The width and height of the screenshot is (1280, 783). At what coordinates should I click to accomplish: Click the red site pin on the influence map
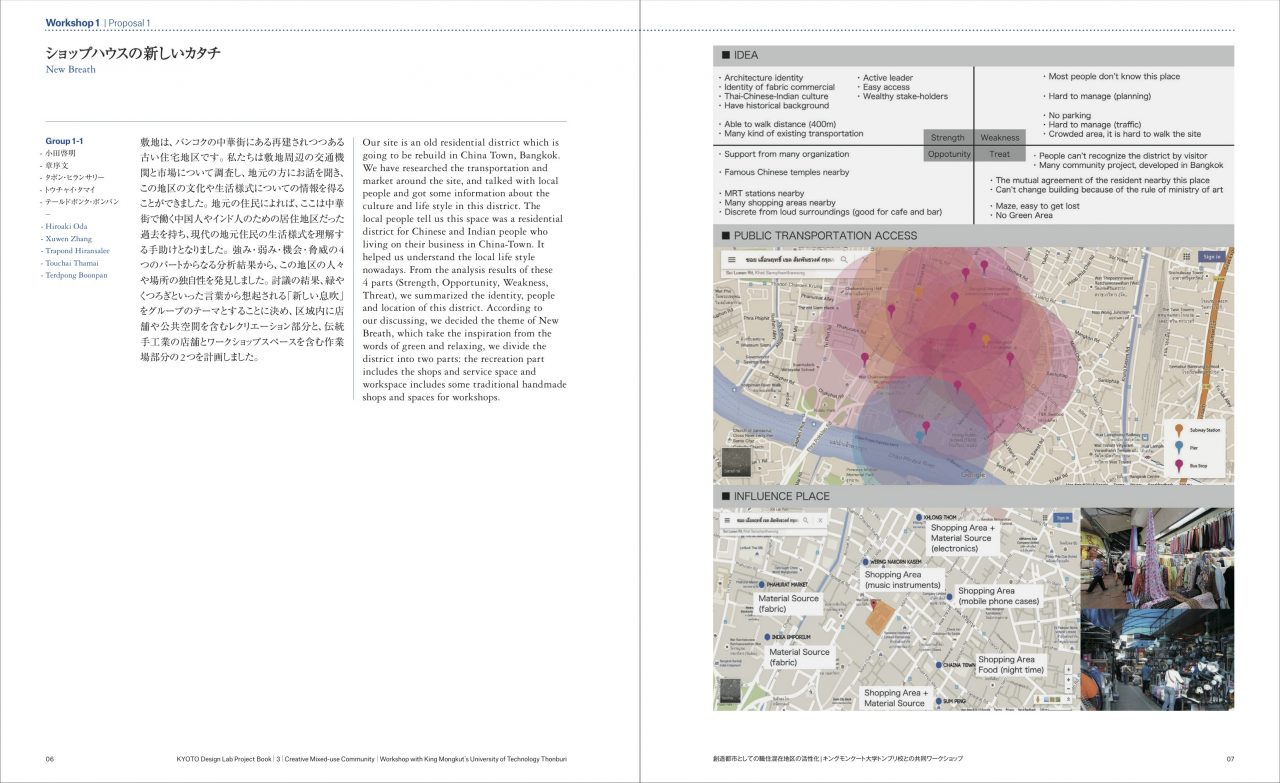click(x=873, y=605)
